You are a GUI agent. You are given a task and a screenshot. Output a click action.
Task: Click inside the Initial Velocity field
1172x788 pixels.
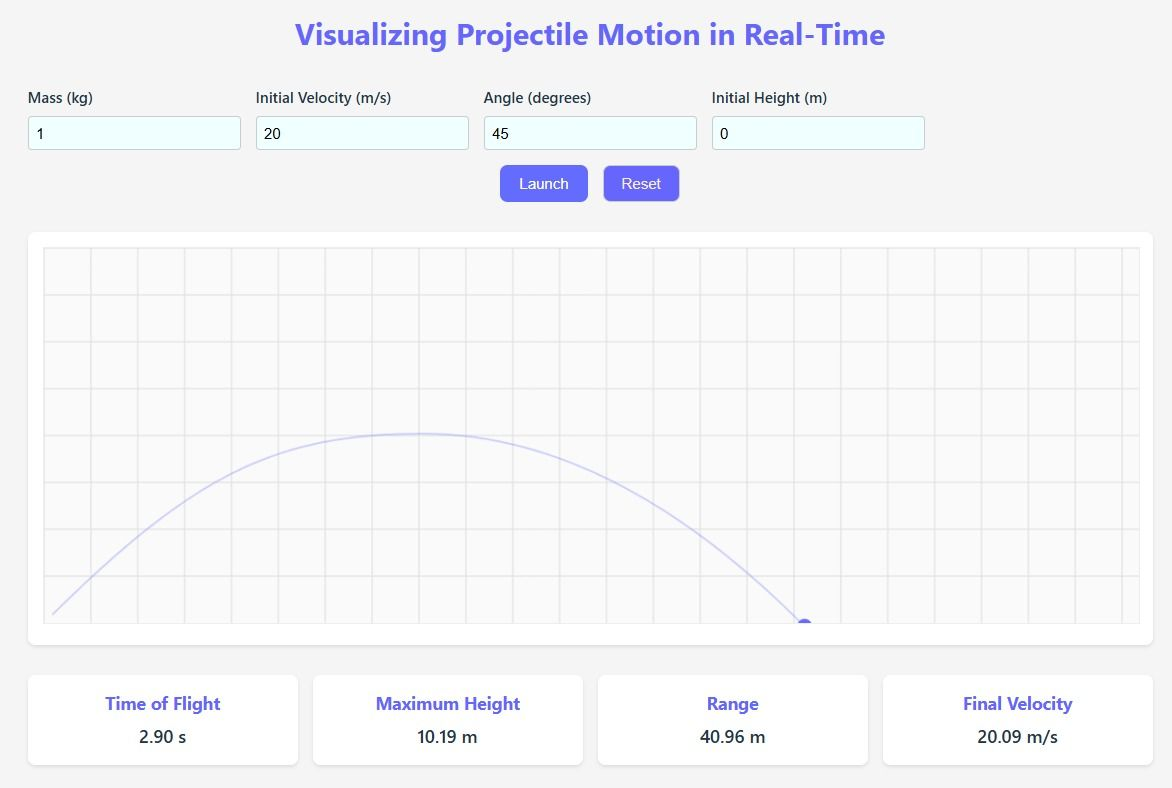coord(362,132)
